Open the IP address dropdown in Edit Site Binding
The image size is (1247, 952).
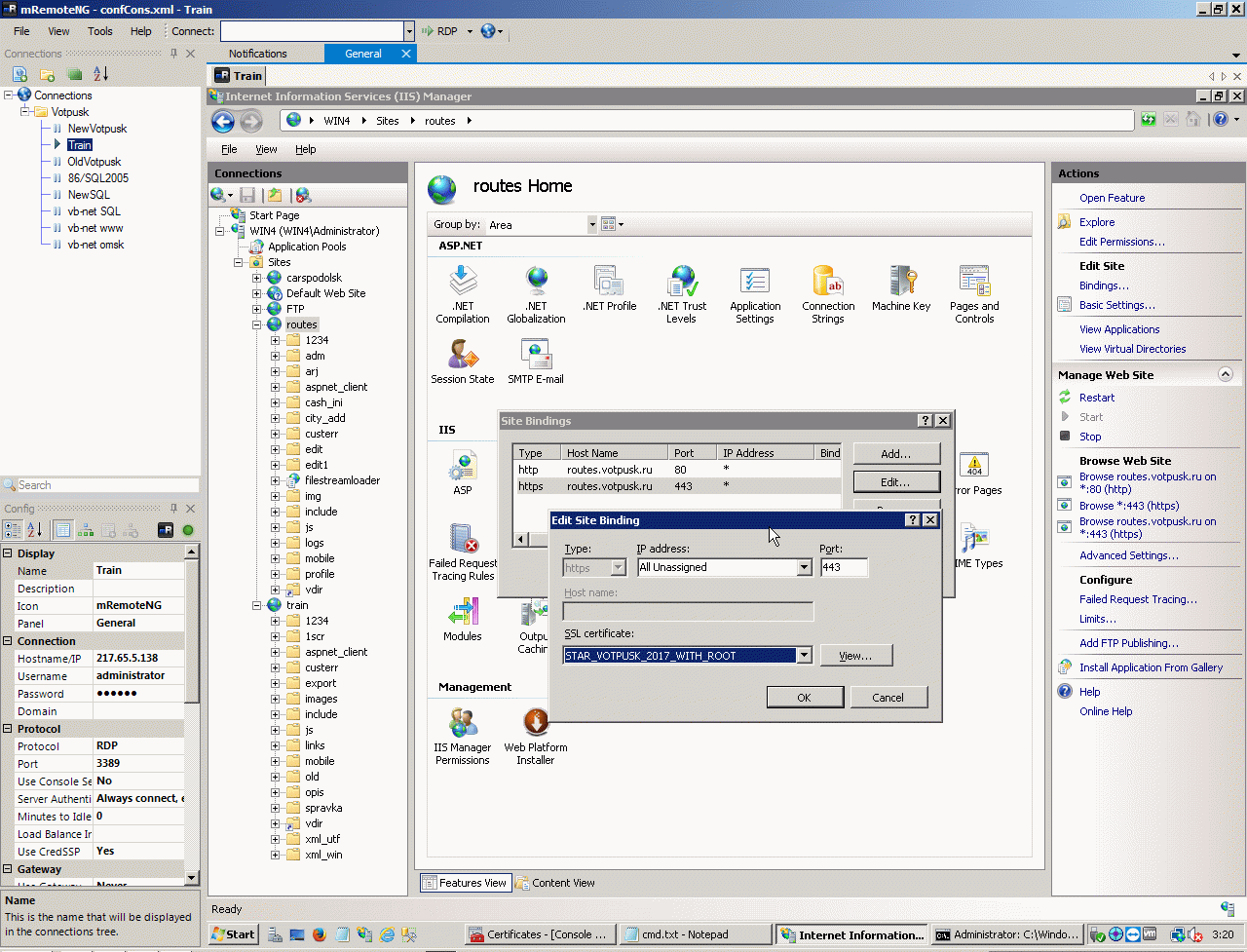click(x=804, y=567)
